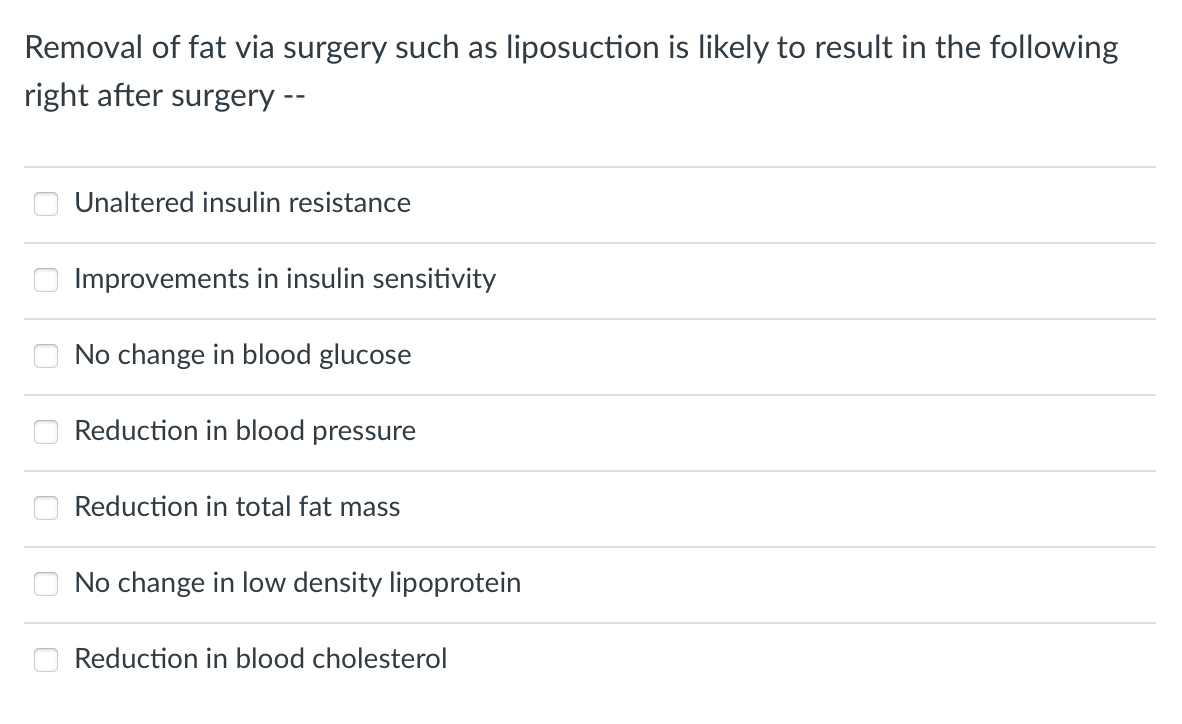
Task: Click the 'Reduction in total fat mass' label text
Action: point(237,507)
